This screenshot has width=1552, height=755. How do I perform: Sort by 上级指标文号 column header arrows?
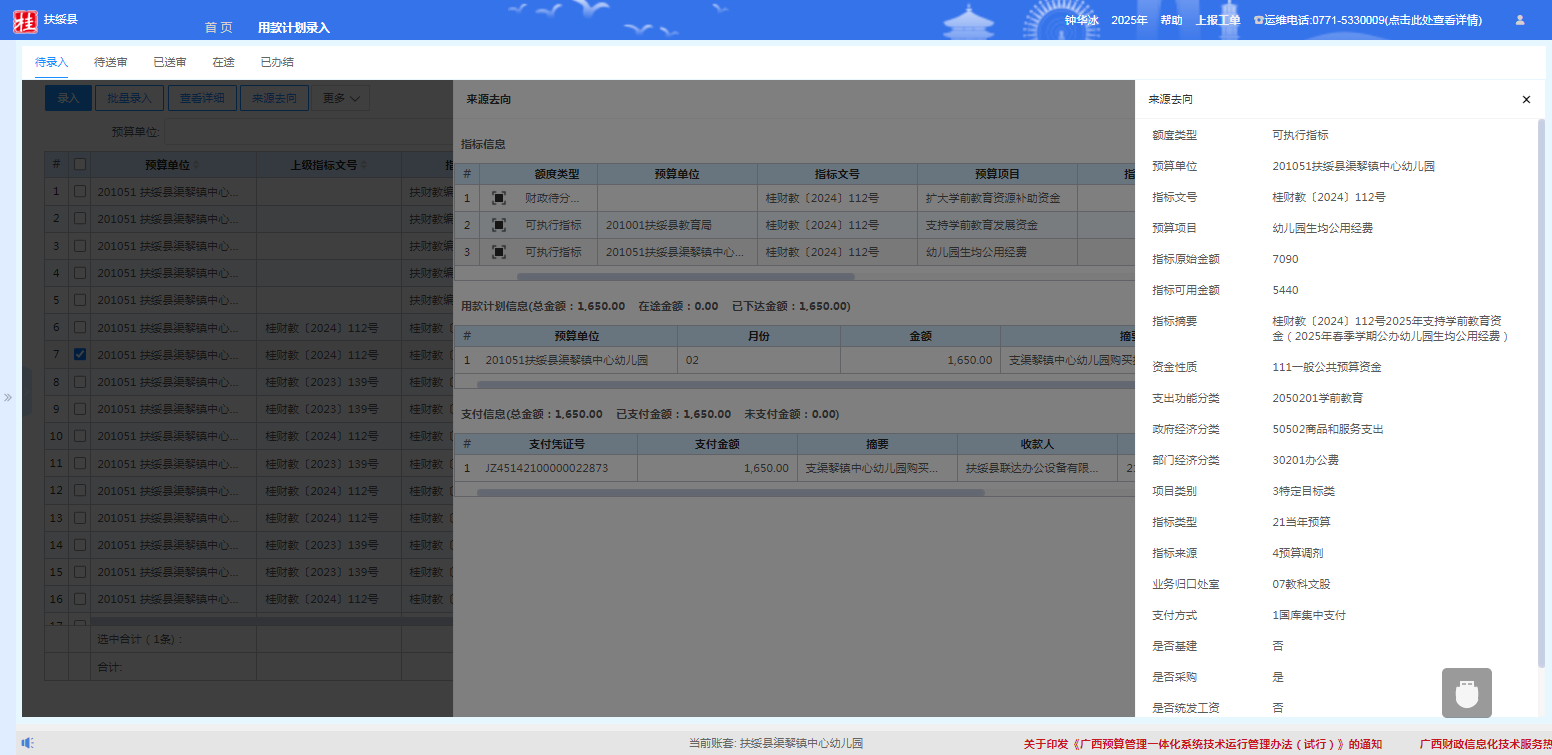pos(364,165)
